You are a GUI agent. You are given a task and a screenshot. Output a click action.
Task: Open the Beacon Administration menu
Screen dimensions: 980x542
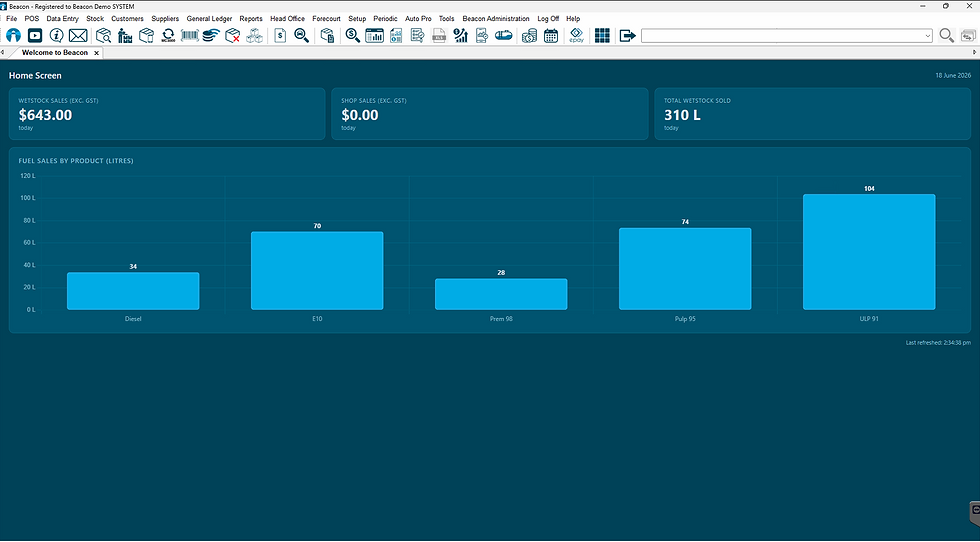pos(496,19)
